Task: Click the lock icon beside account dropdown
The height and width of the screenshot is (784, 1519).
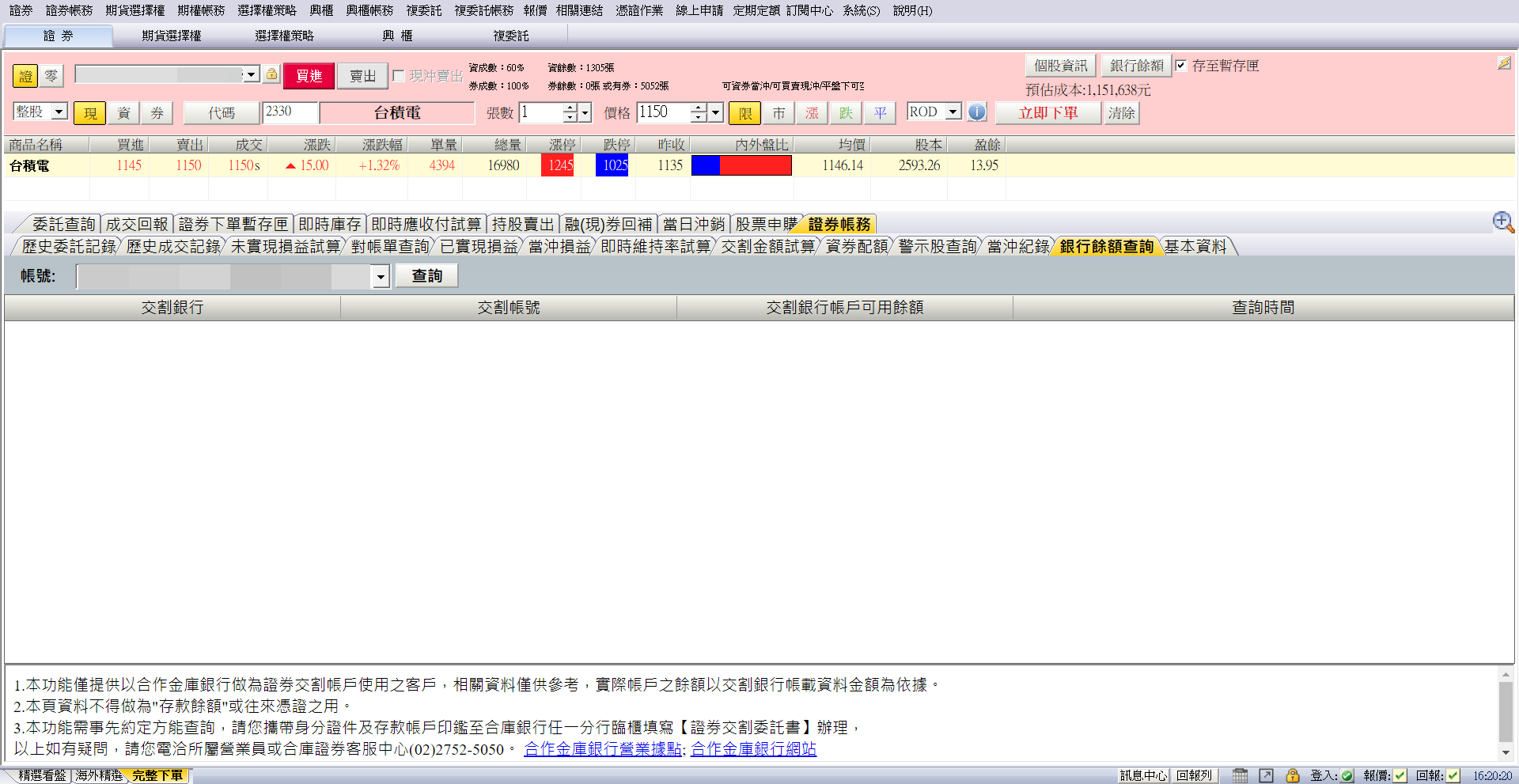Action: coord(271,74)
